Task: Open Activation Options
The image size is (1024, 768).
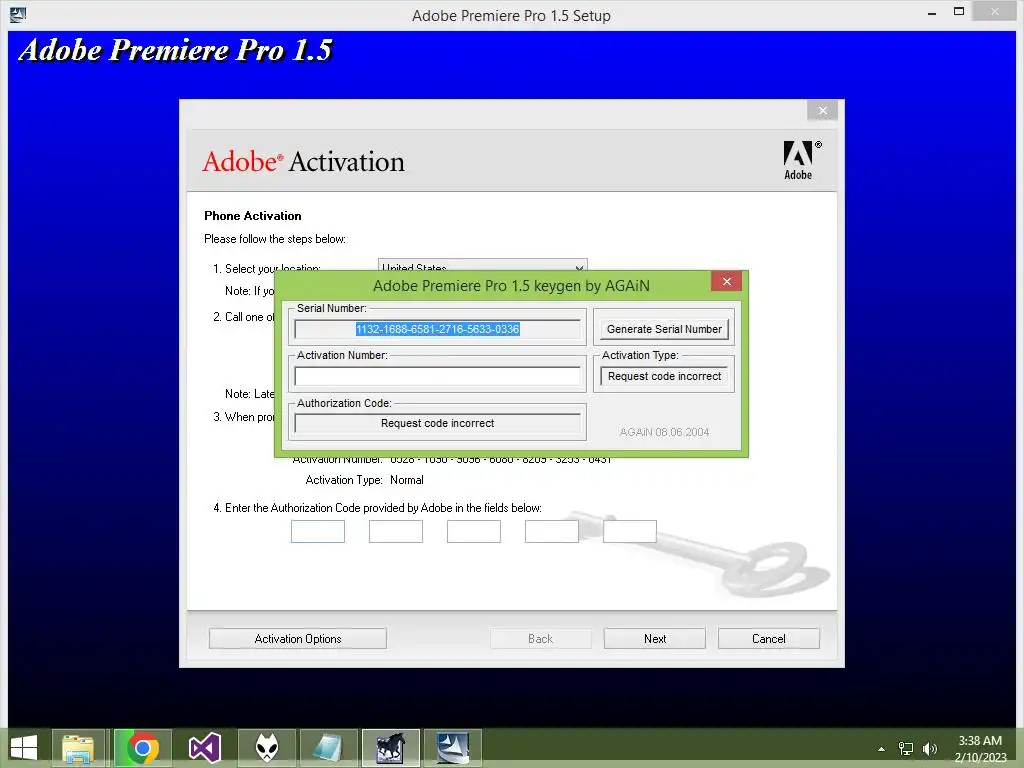Action: click(298, 639)
